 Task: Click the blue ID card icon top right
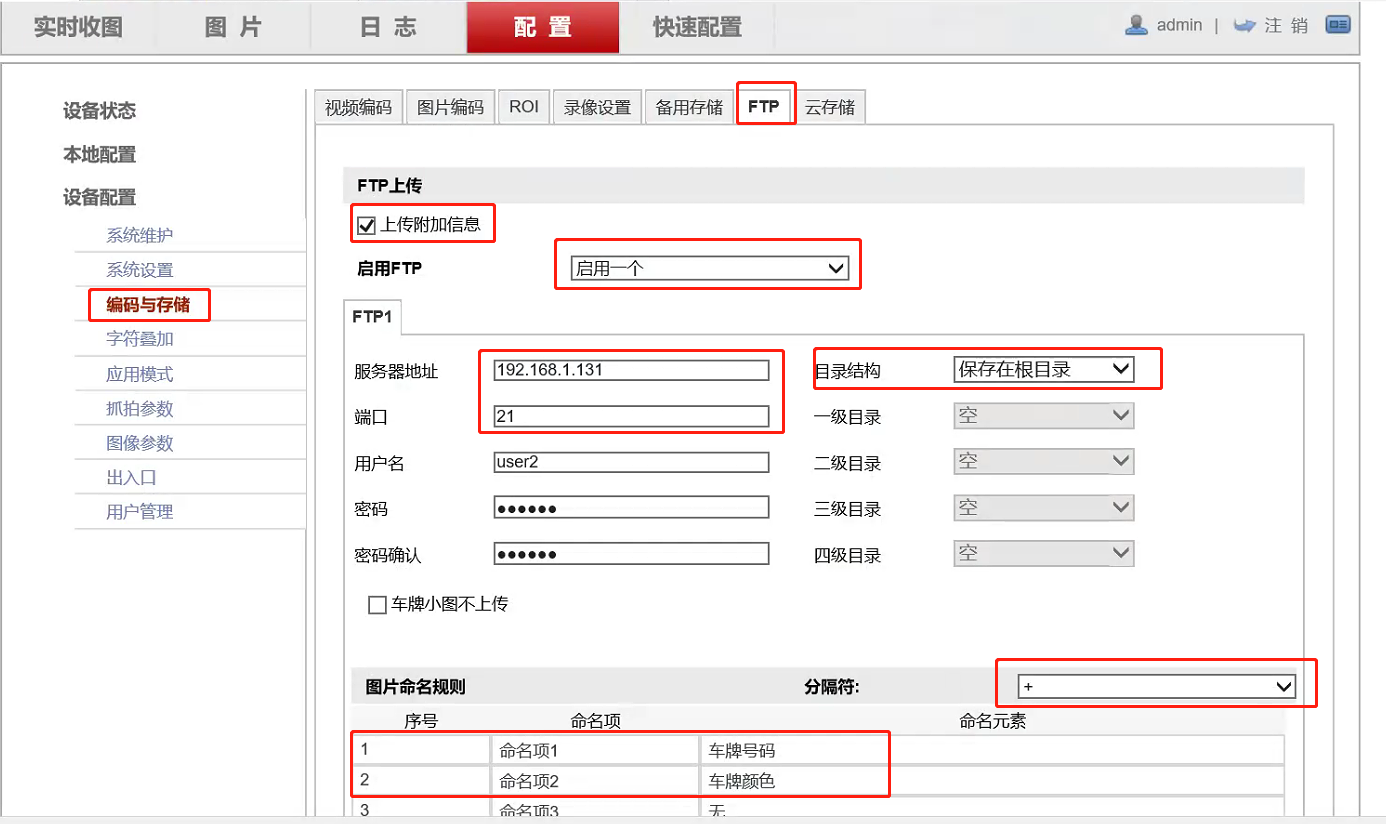pos(1337,24)
